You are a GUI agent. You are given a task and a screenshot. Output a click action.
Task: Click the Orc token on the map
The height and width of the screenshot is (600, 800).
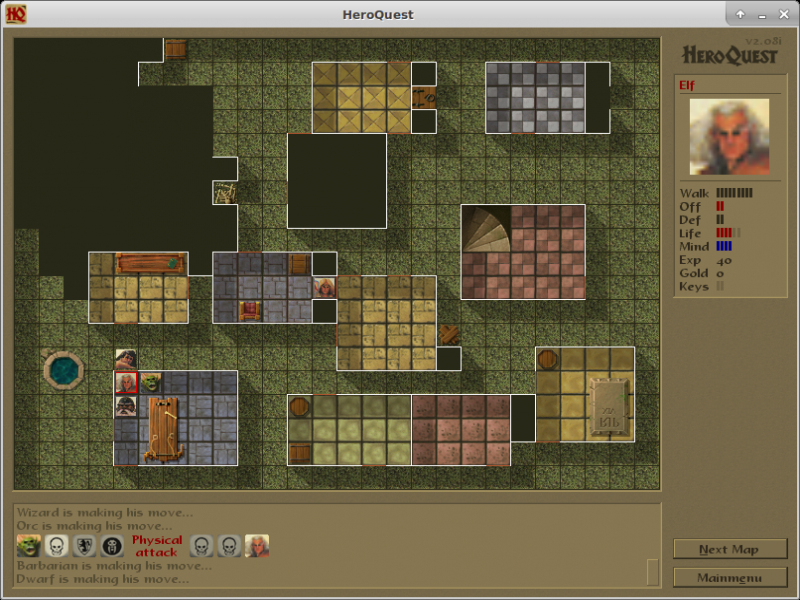pos(150,382)
